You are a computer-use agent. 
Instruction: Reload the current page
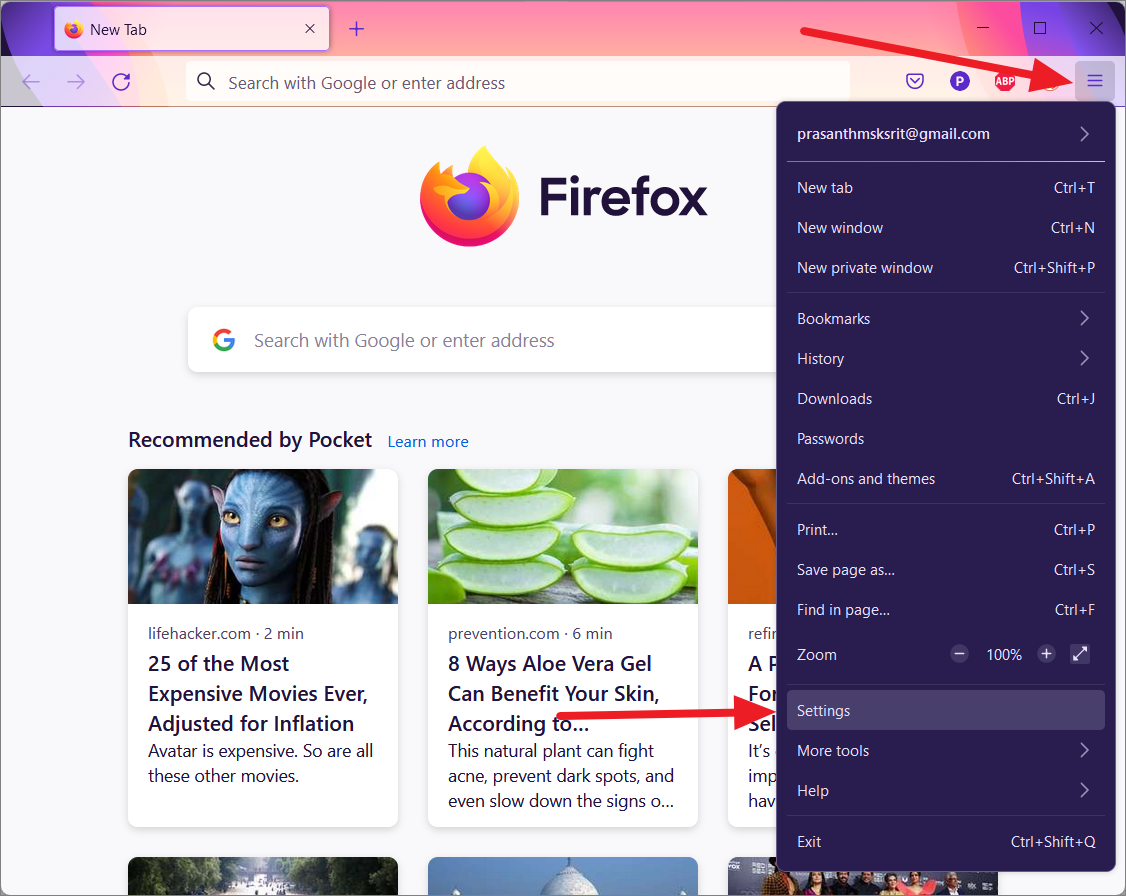121,82
